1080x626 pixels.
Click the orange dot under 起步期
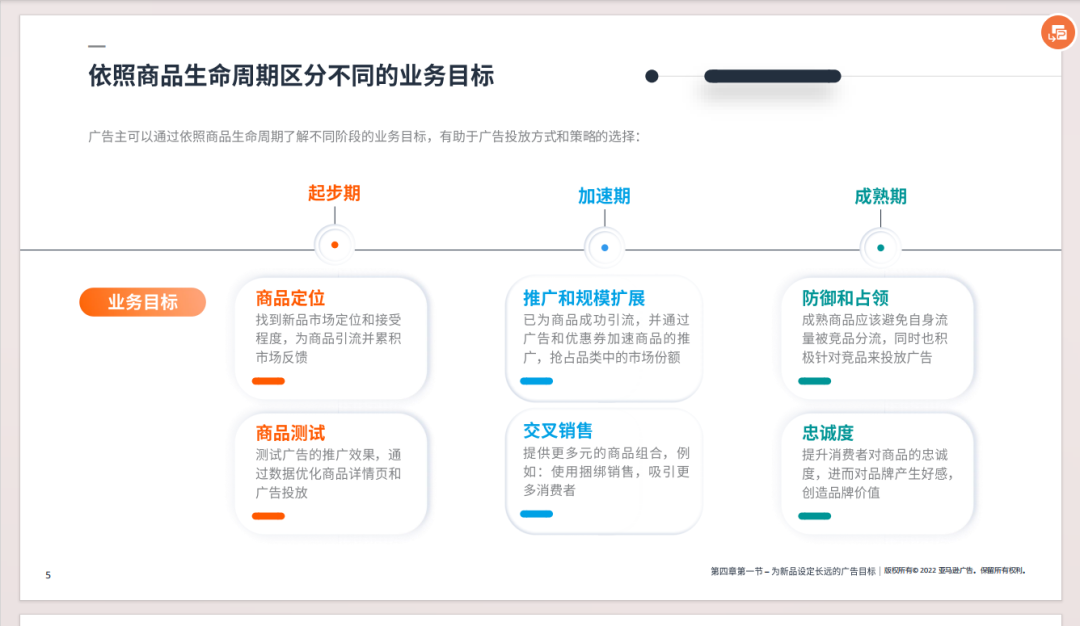[x=334, y=243]
